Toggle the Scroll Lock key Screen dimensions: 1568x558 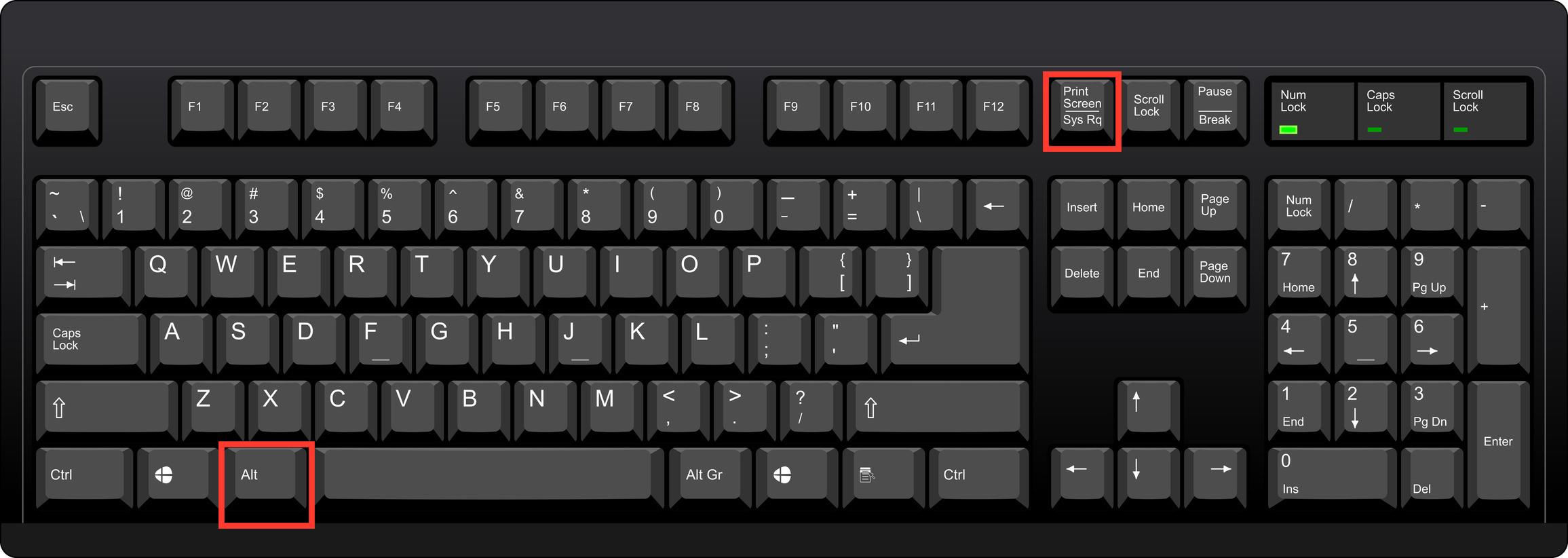pos(1148,111)
